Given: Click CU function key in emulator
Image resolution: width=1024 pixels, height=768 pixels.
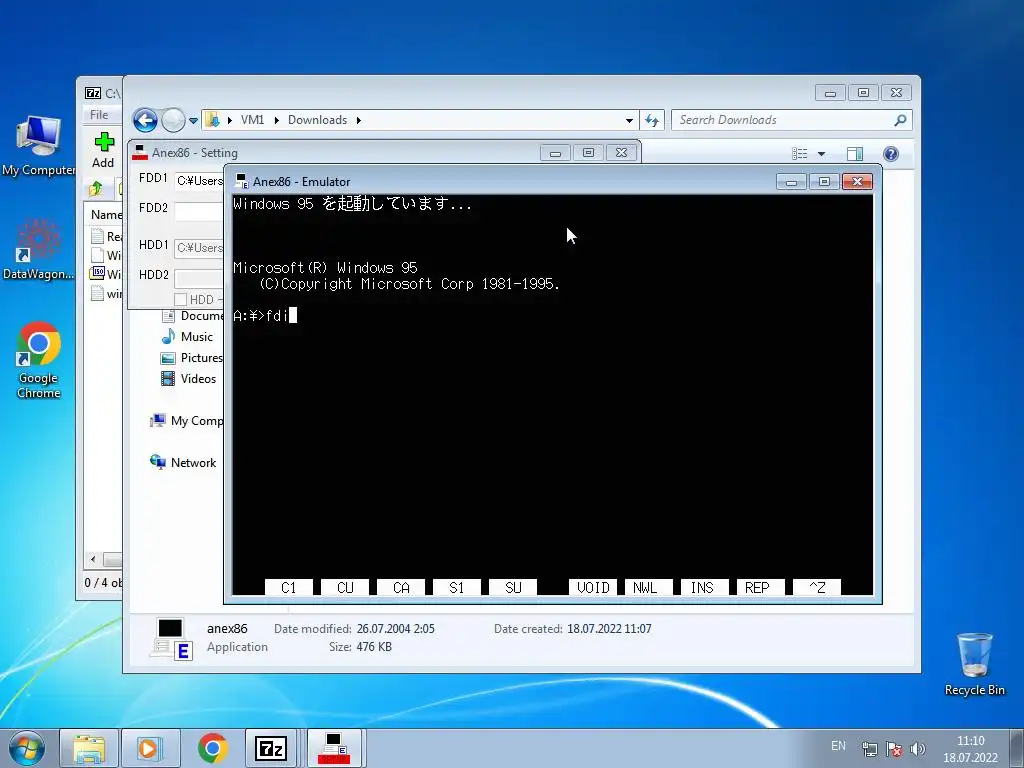Looking at the screenshot, I should pyautogui.click(x=345, y=588).
